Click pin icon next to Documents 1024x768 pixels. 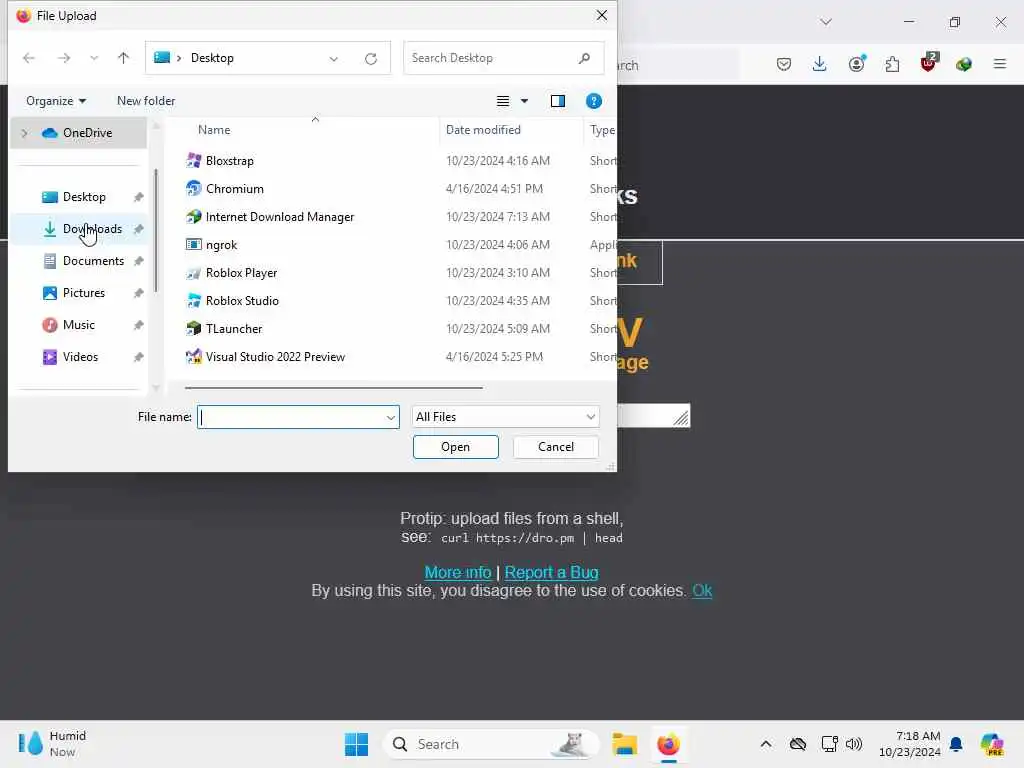(x=138, y=261)
